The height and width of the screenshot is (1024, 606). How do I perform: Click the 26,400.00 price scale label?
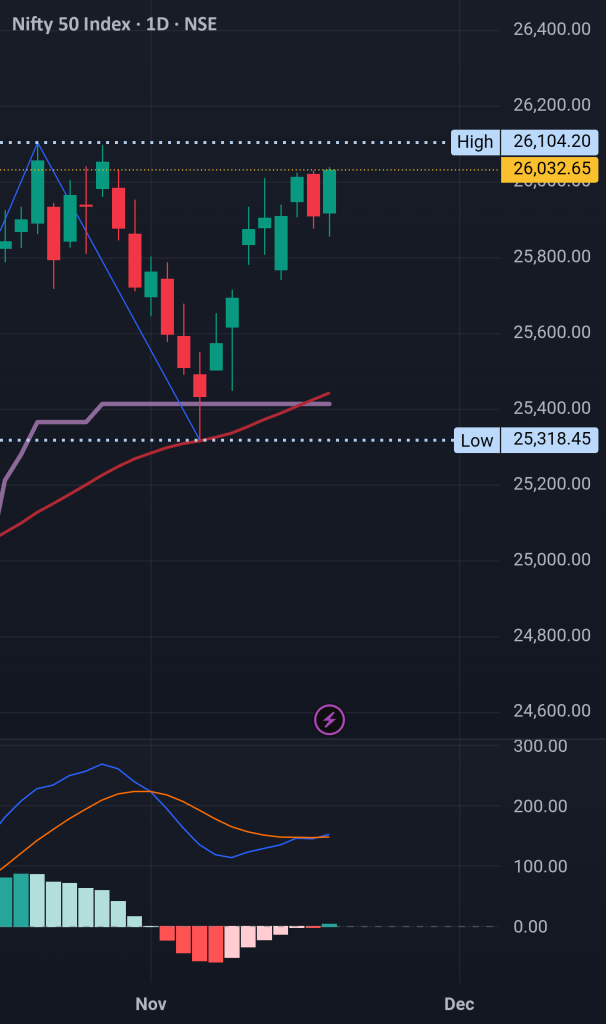[552, 29]
